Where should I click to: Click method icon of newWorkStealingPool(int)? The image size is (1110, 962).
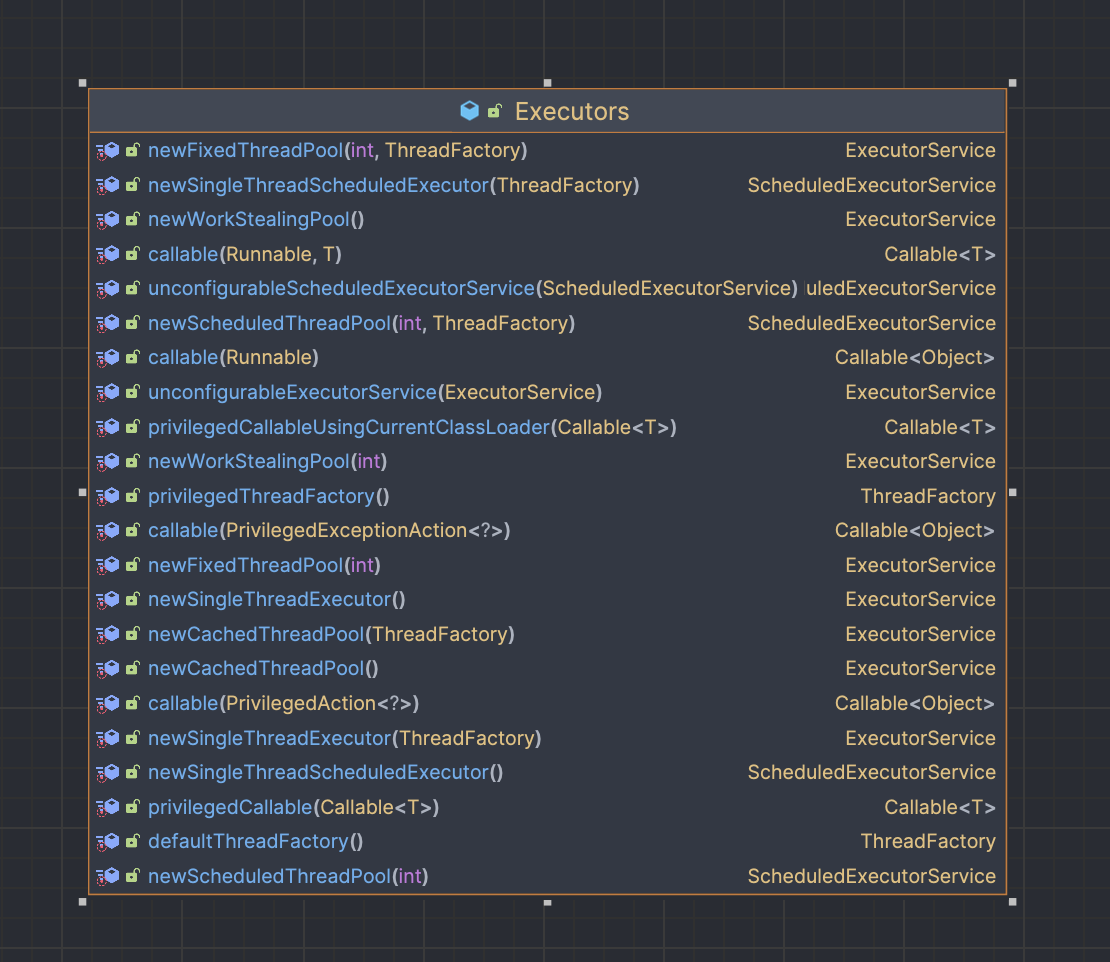point(108,462)
